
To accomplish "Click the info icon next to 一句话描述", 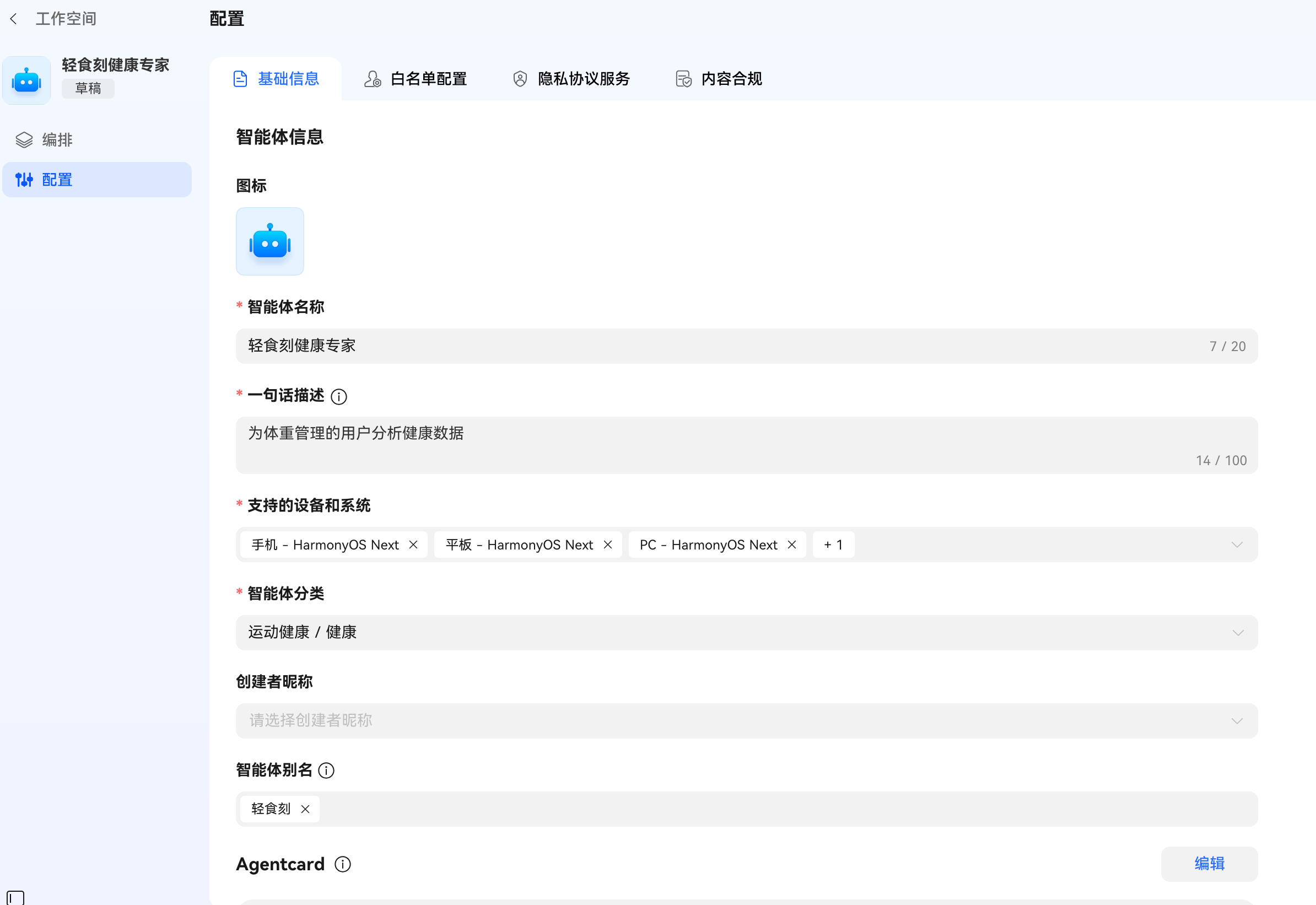I will pyautogui.click(x=338, y=397).
